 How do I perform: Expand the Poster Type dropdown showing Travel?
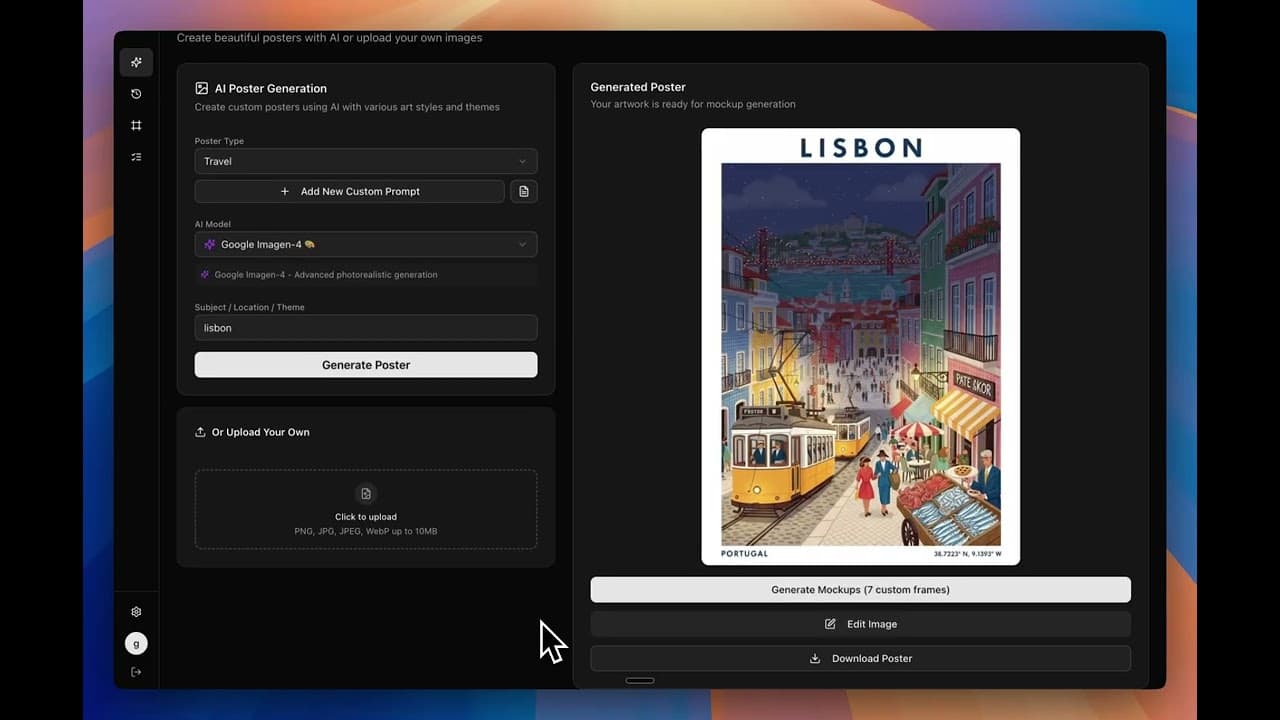coord(366,161)
